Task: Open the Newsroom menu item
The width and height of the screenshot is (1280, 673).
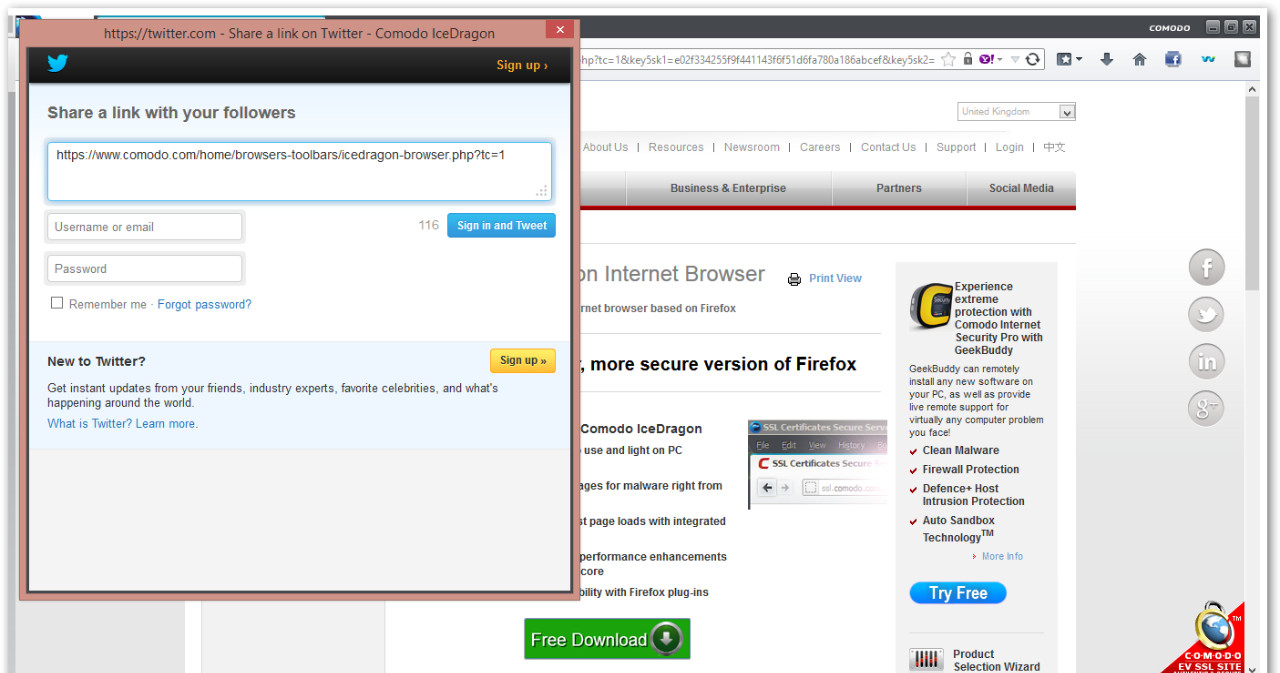Action: click(751, 147)
